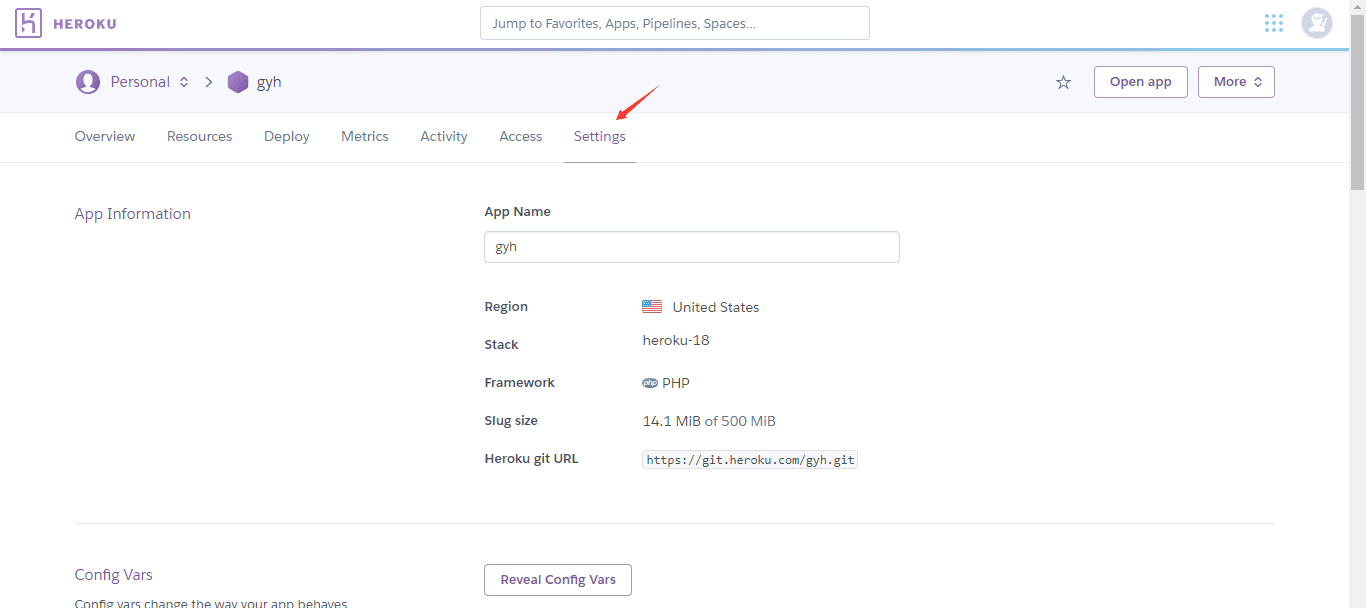Click the purple hexagon gyh app icon
The width and height of the screenshot is (1366, 608).
tap(237, 82)
